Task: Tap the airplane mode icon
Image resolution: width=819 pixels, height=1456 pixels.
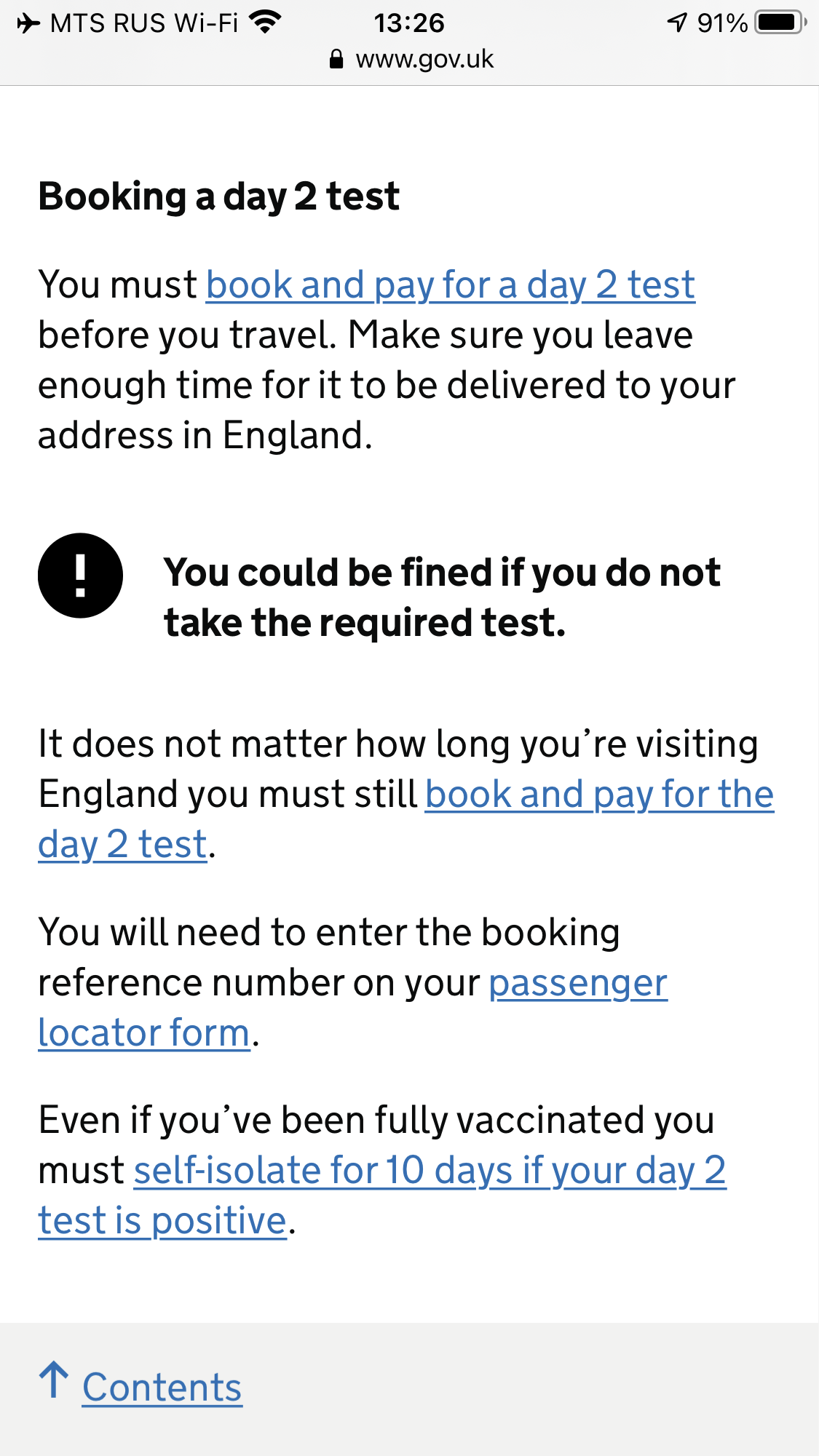Action: [28, 23]
